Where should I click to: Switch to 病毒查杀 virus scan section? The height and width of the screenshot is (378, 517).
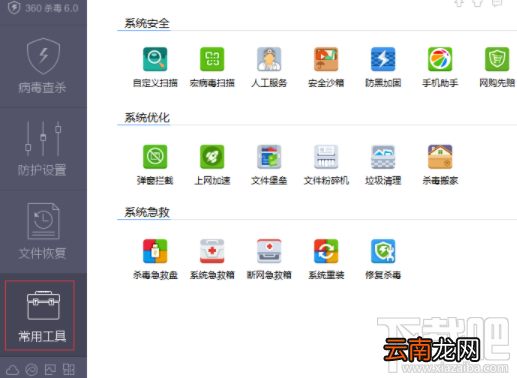pos(43,66)
